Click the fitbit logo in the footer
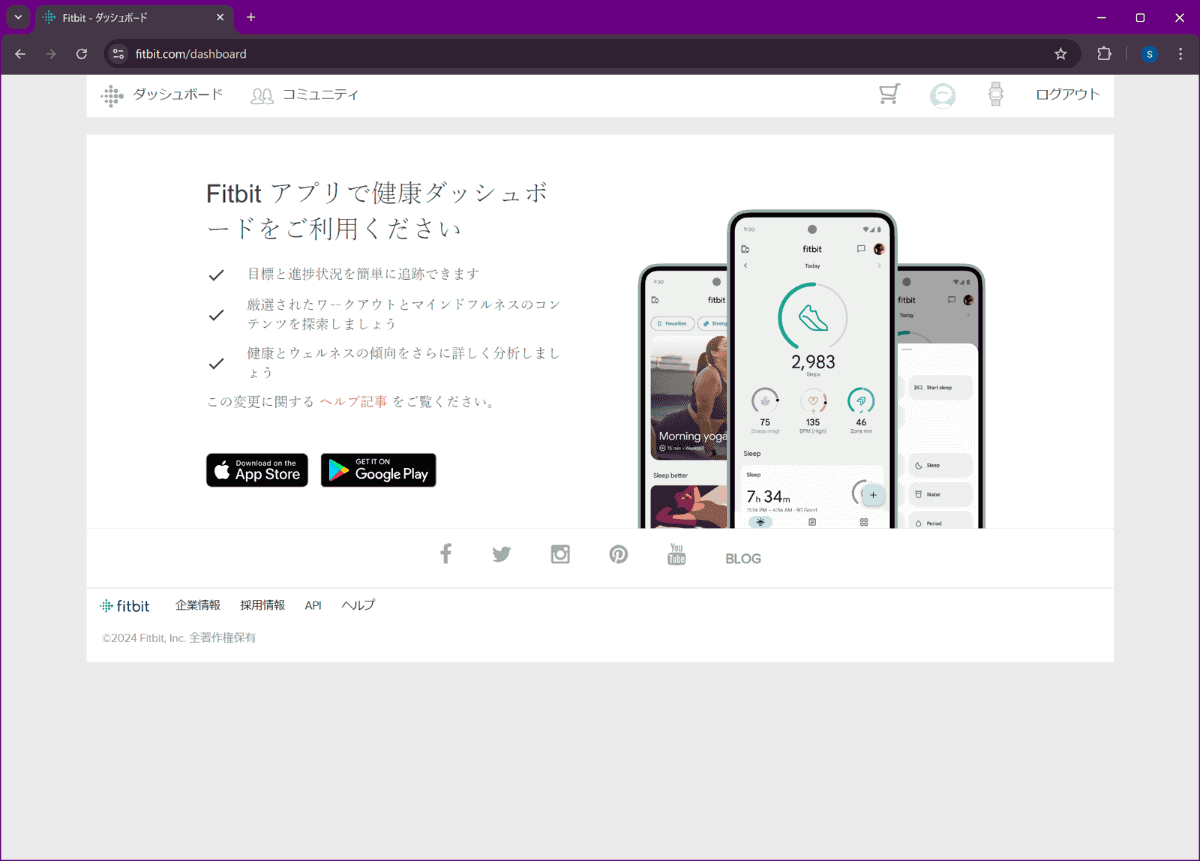Image resolution: width=1200 pixels, height=861 pixels. [125, 605]
